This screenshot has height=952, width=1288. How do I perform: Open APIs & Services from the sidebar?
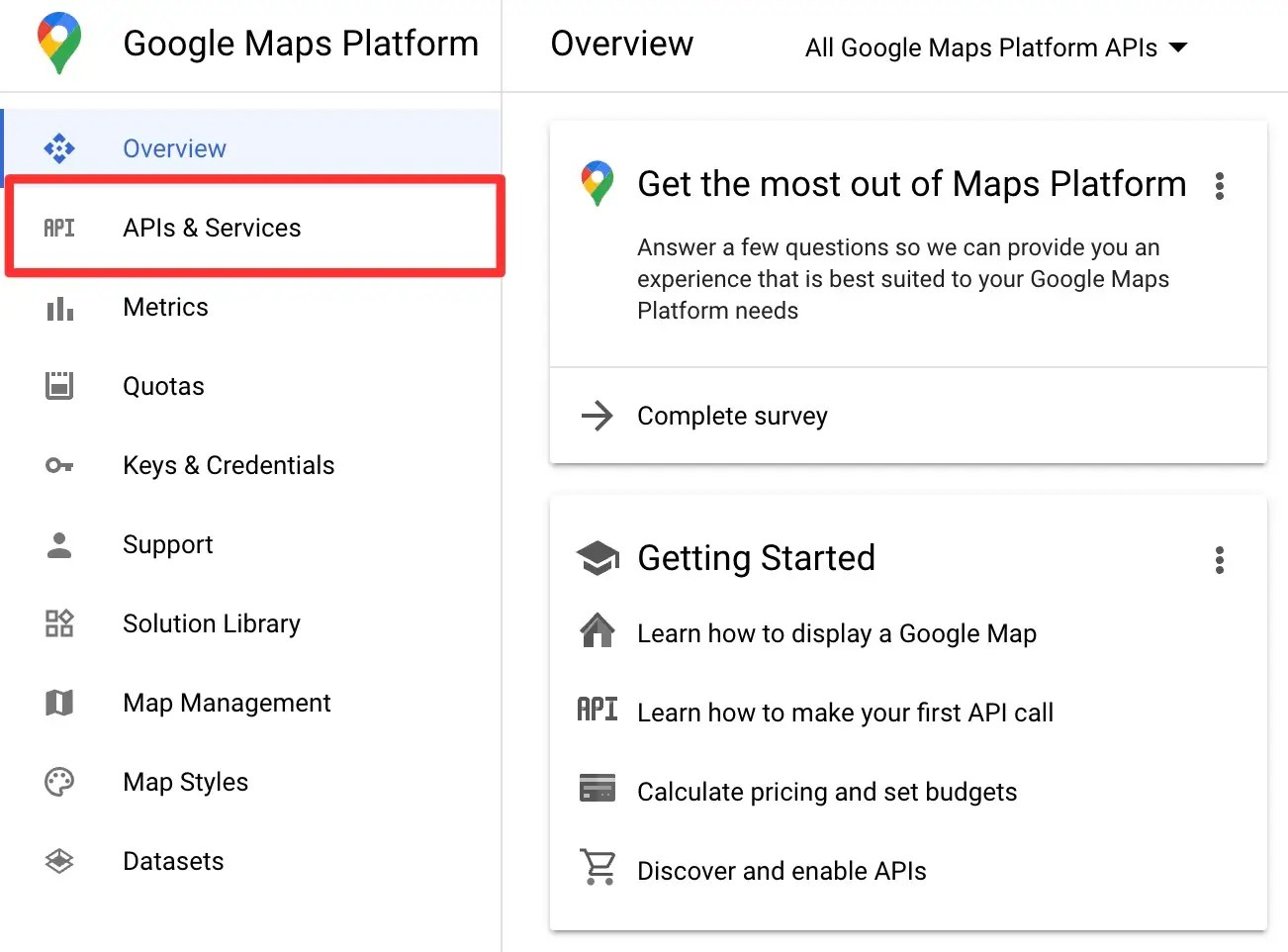point(211,228)
